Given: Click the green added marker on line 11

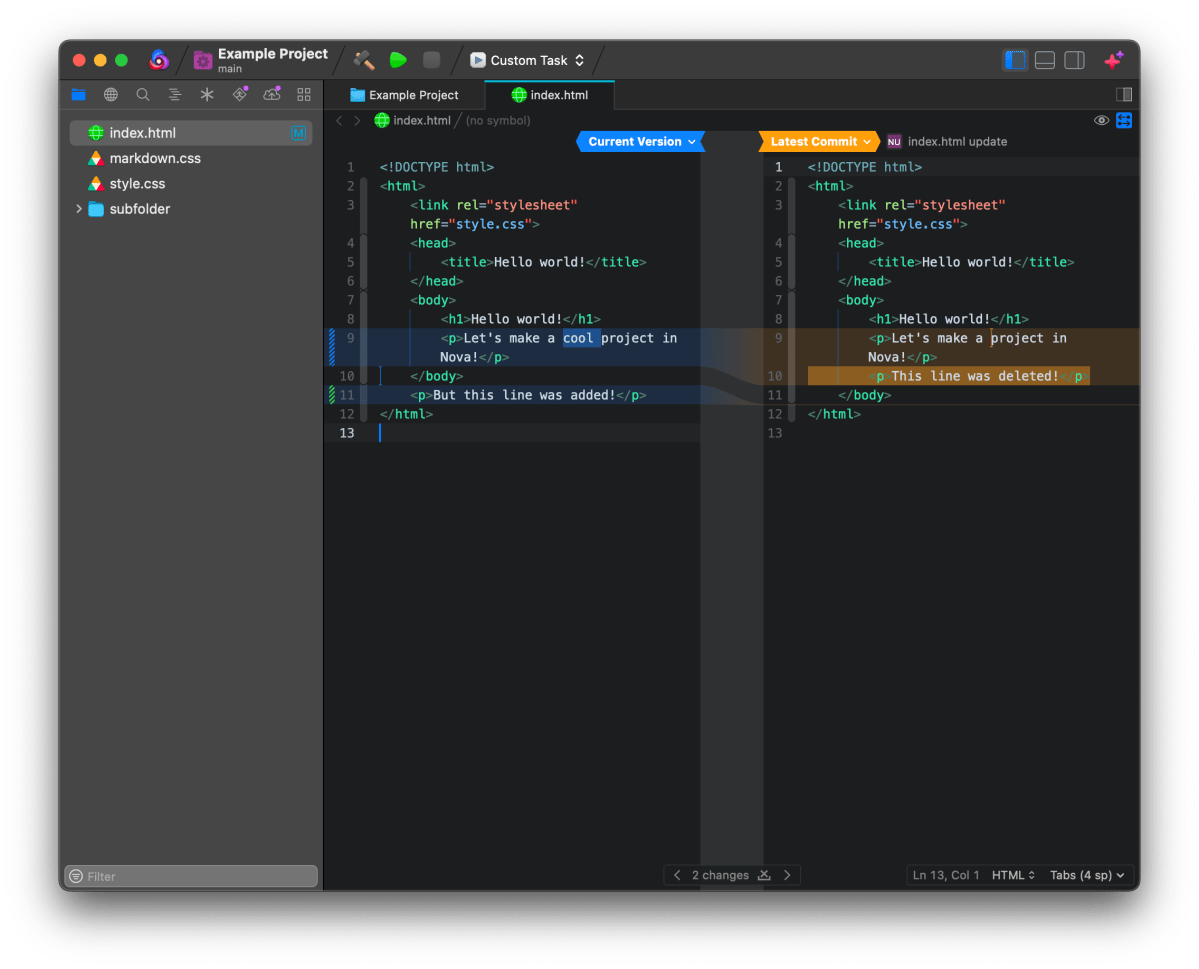Looking at the screenshot, I should tap(332, 395).
